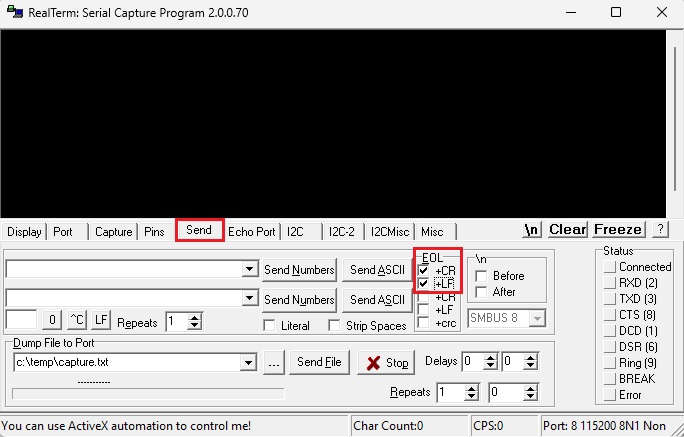Uncheck the first row +LF checkbox
The image size is (684, 437).
(x=423, y=284)
